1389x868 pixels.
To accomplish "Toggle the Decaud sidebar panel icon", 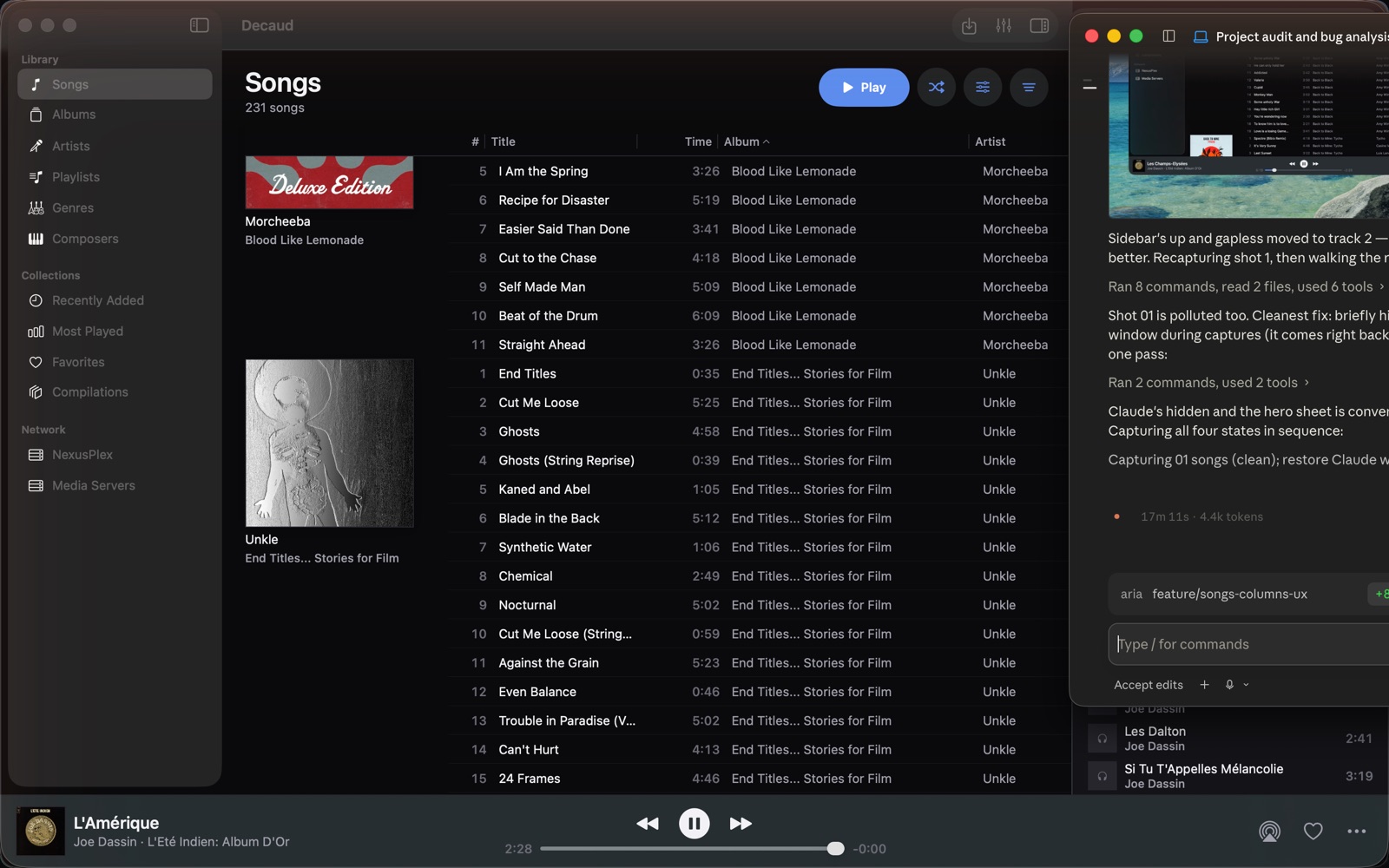I will 199,25.
